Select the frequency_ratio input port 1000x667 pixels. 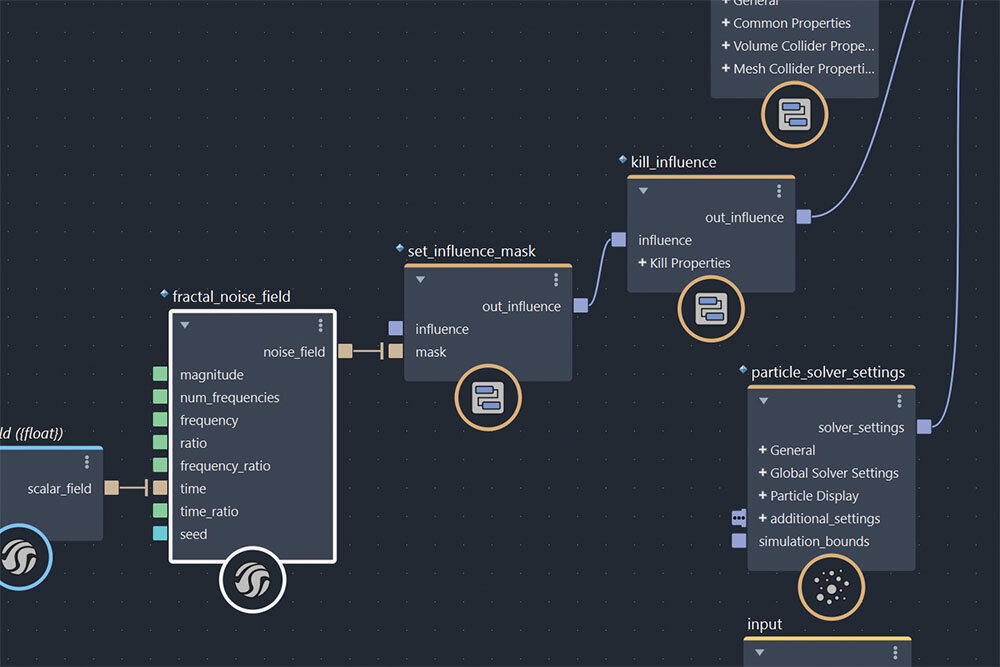coord(160,465)
